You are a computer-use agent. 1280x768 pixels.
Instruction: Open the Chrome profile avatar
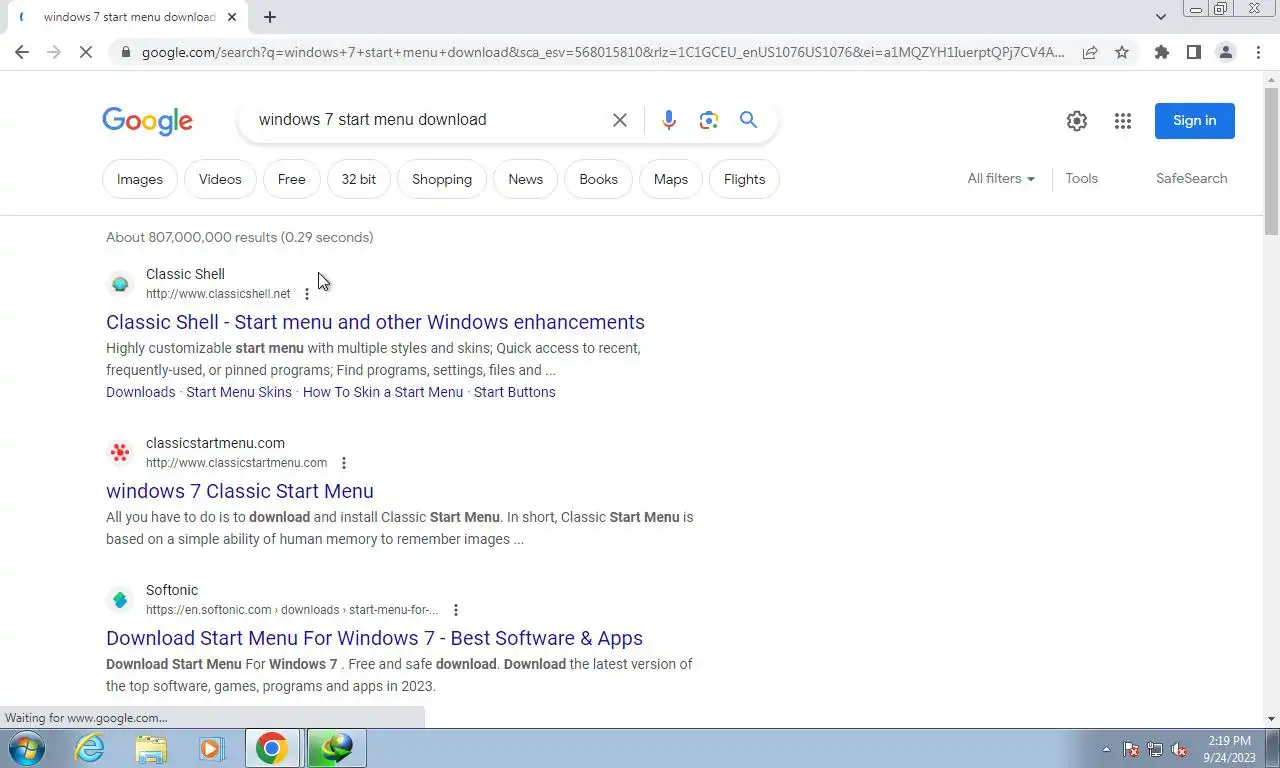1225,52
